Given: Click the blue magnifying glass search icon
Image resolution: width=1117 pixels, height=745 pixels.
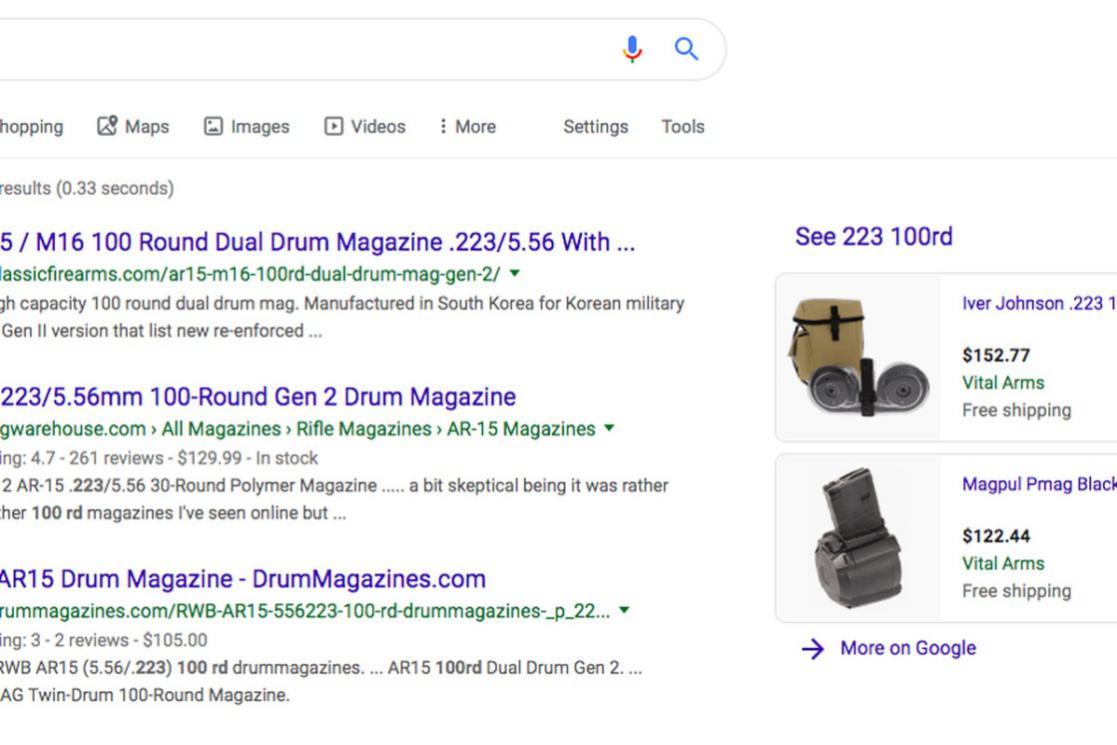Looking at the screenshot, I should 686,49.
